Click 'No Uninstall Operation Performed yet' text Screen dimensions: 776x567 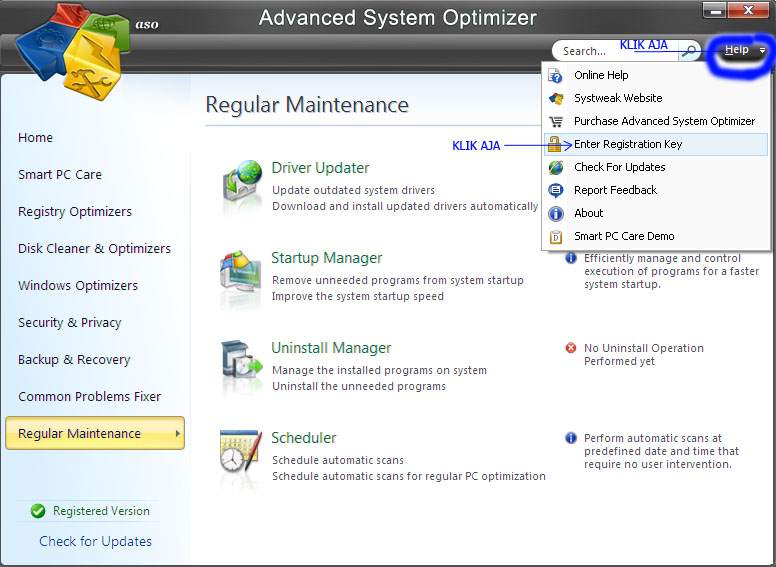point(643,355)
